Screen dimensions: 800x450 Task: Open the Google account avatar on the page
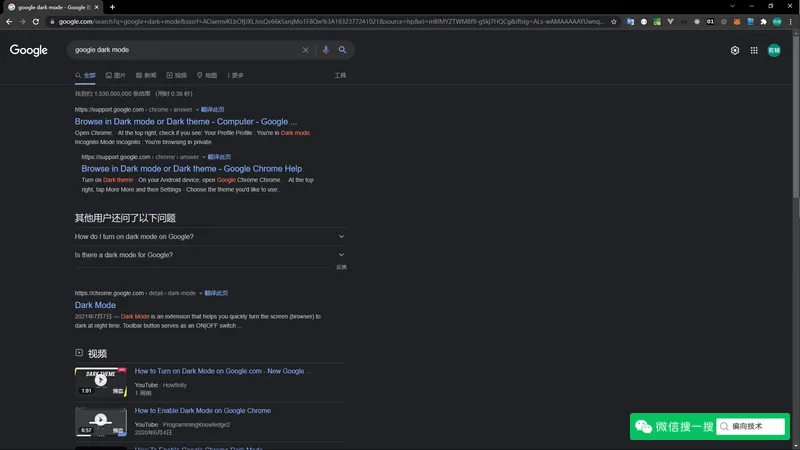774,50
